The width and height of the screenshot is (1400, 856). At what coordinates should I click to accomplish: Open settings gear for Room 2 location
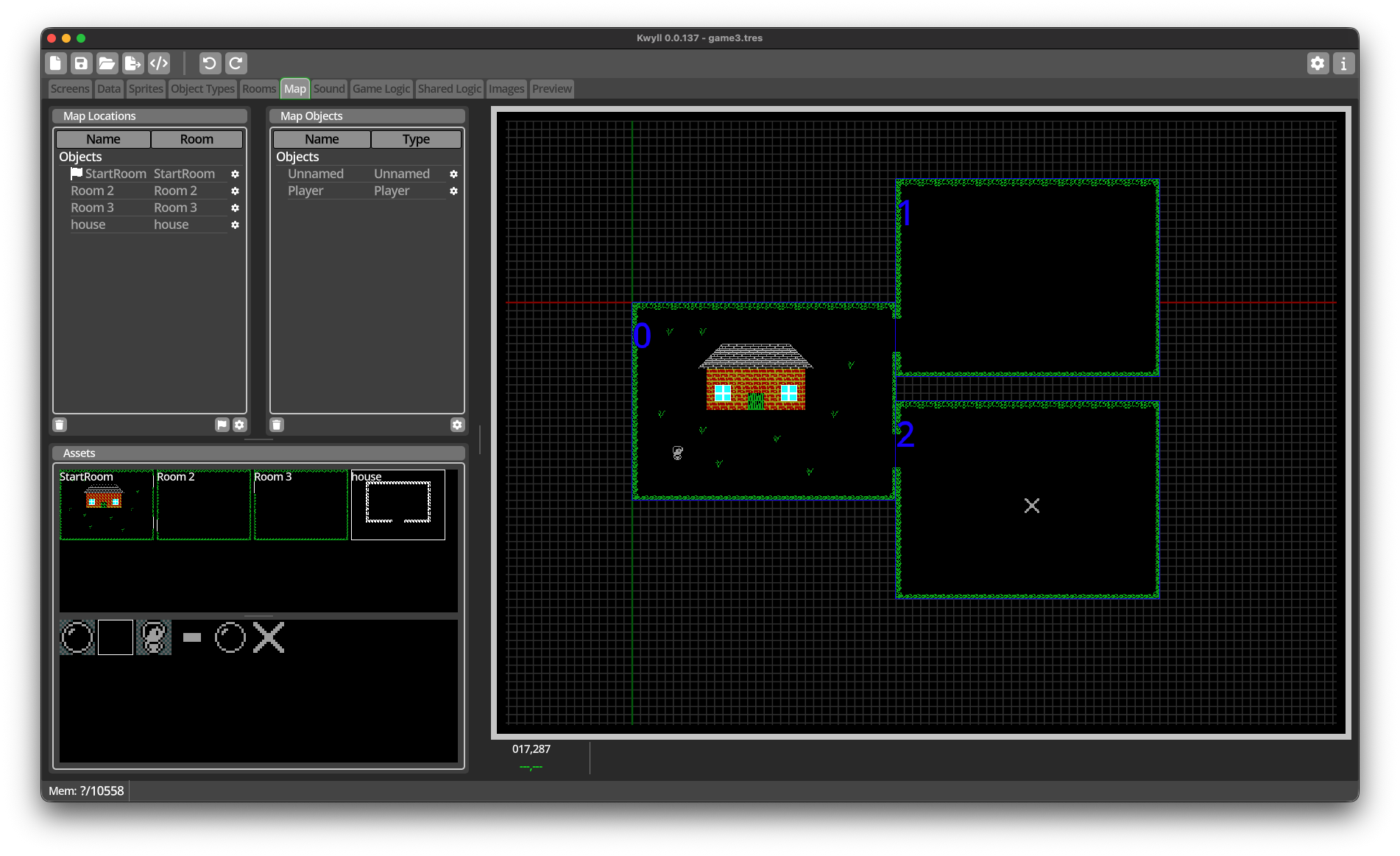point(235,191)
